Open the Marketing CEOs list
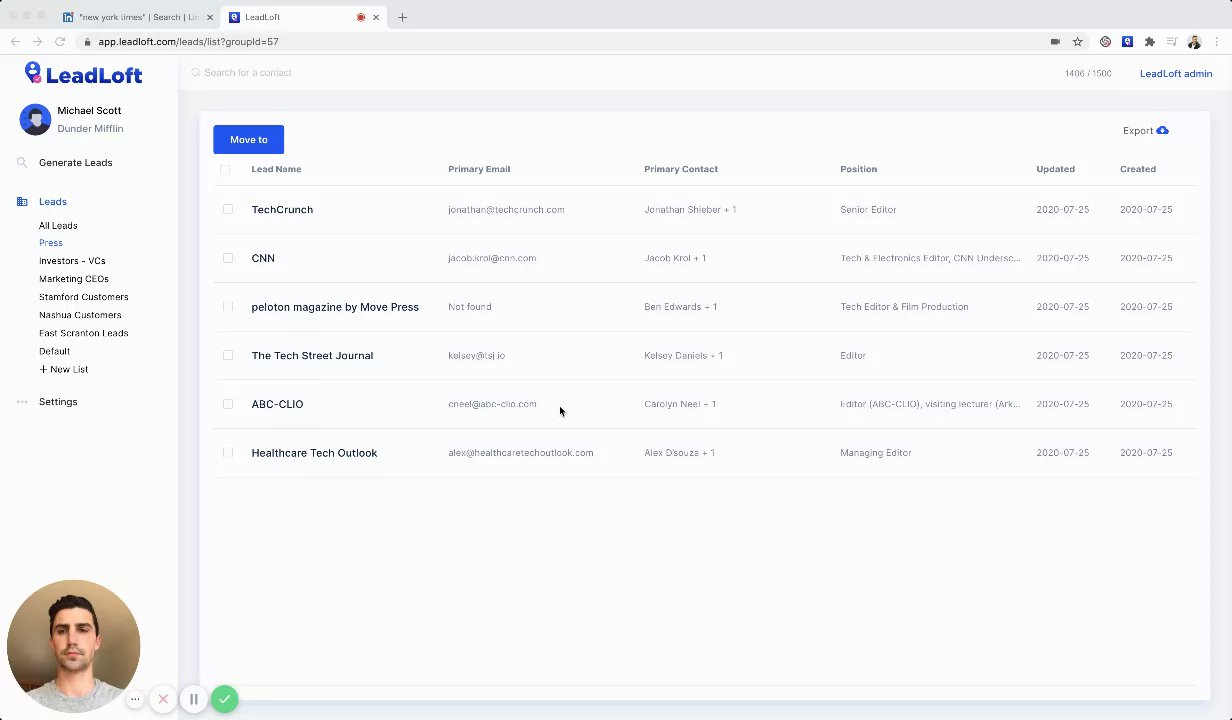Screen dimensions: 1232x720 click(74, 279)
